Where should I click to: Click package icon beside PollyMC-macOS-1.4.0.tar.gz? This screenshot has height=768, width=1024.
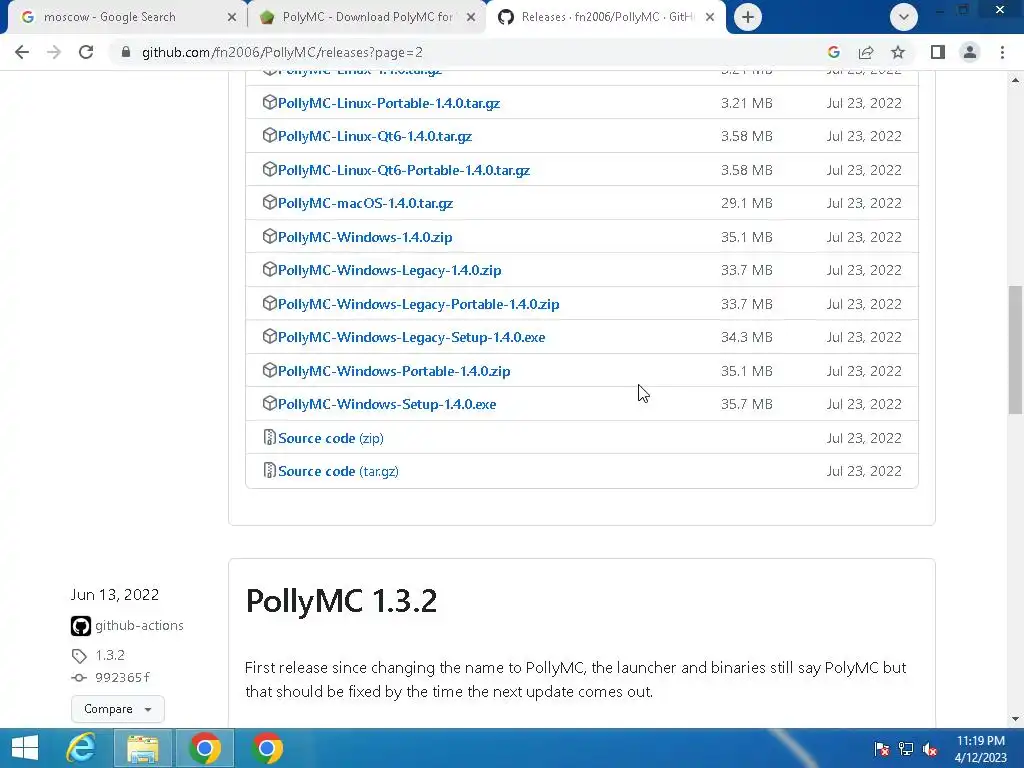(269, 202)
